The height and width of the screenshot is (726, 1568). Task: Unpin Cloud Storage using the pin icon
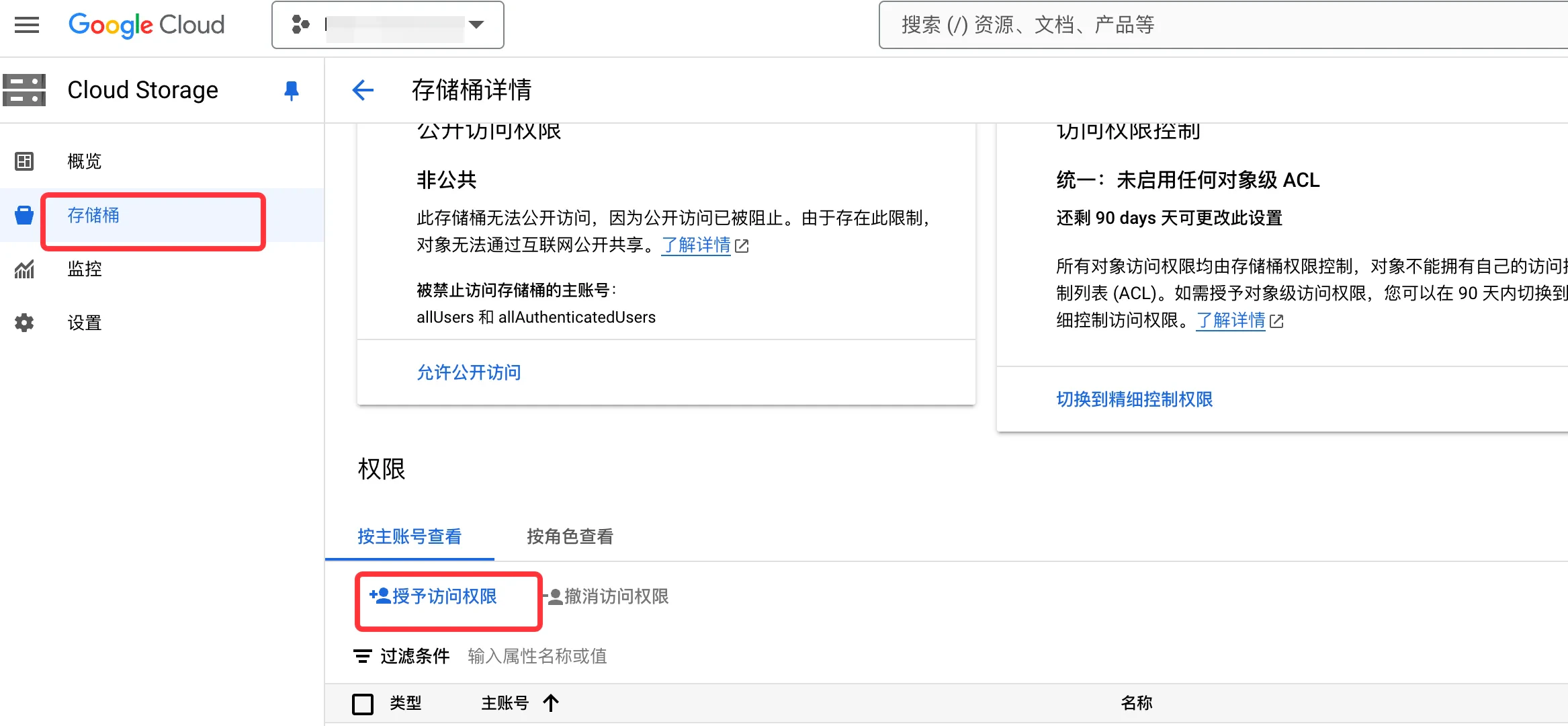click(291, 90)
